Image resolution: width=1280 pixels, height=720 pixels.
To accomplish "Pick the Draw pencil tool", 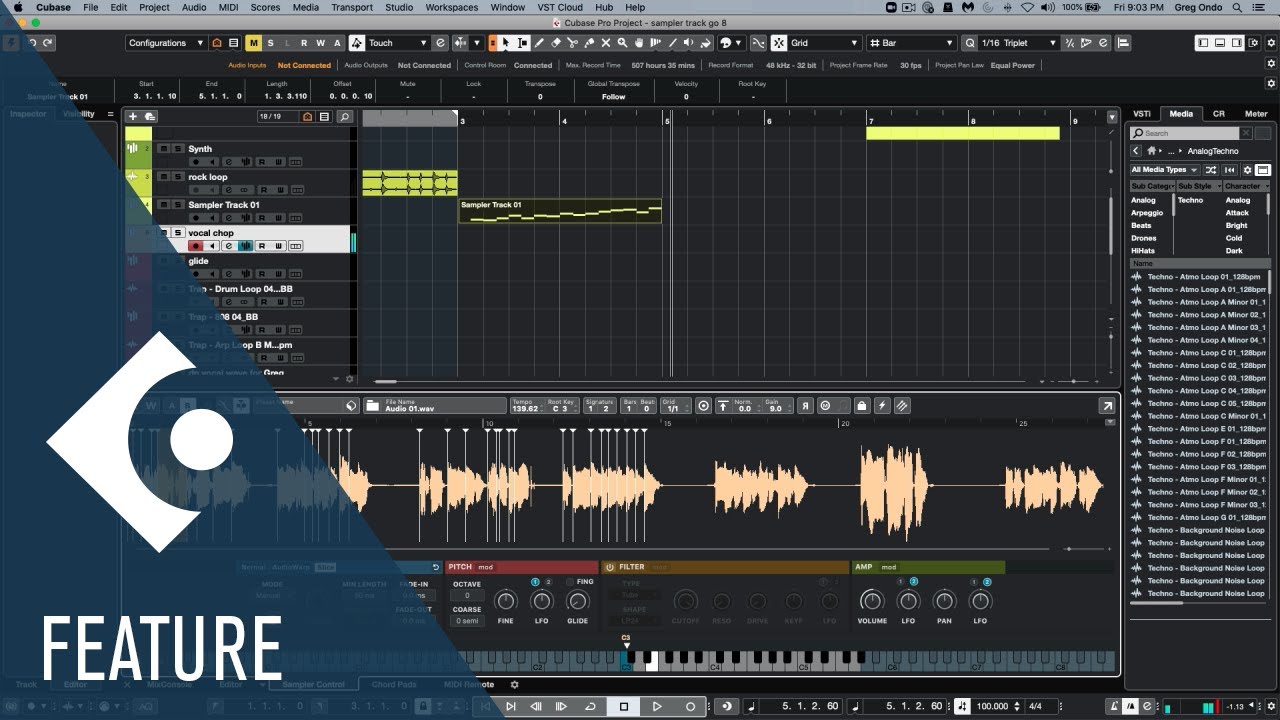I will pos(539,43).
